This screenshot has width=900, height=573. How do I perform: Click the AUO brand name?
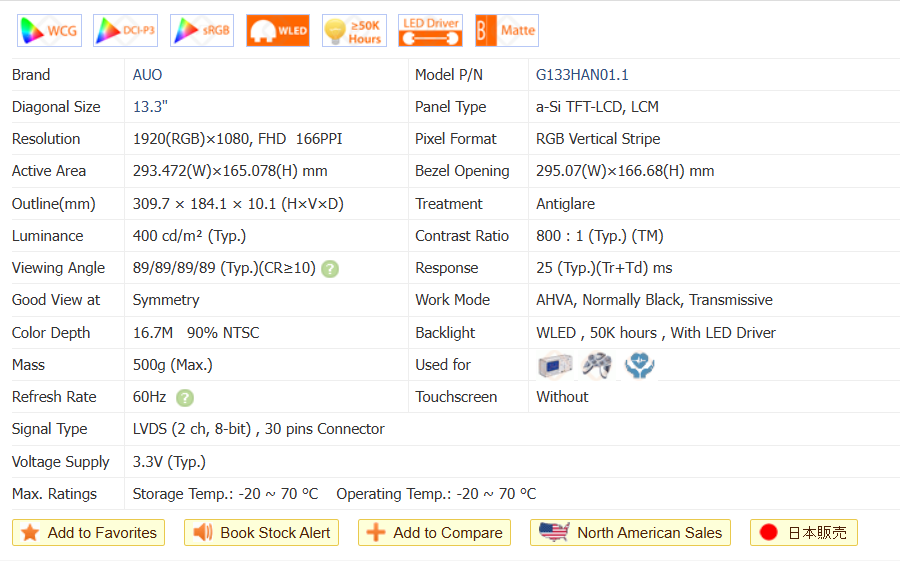click(147, 75)
